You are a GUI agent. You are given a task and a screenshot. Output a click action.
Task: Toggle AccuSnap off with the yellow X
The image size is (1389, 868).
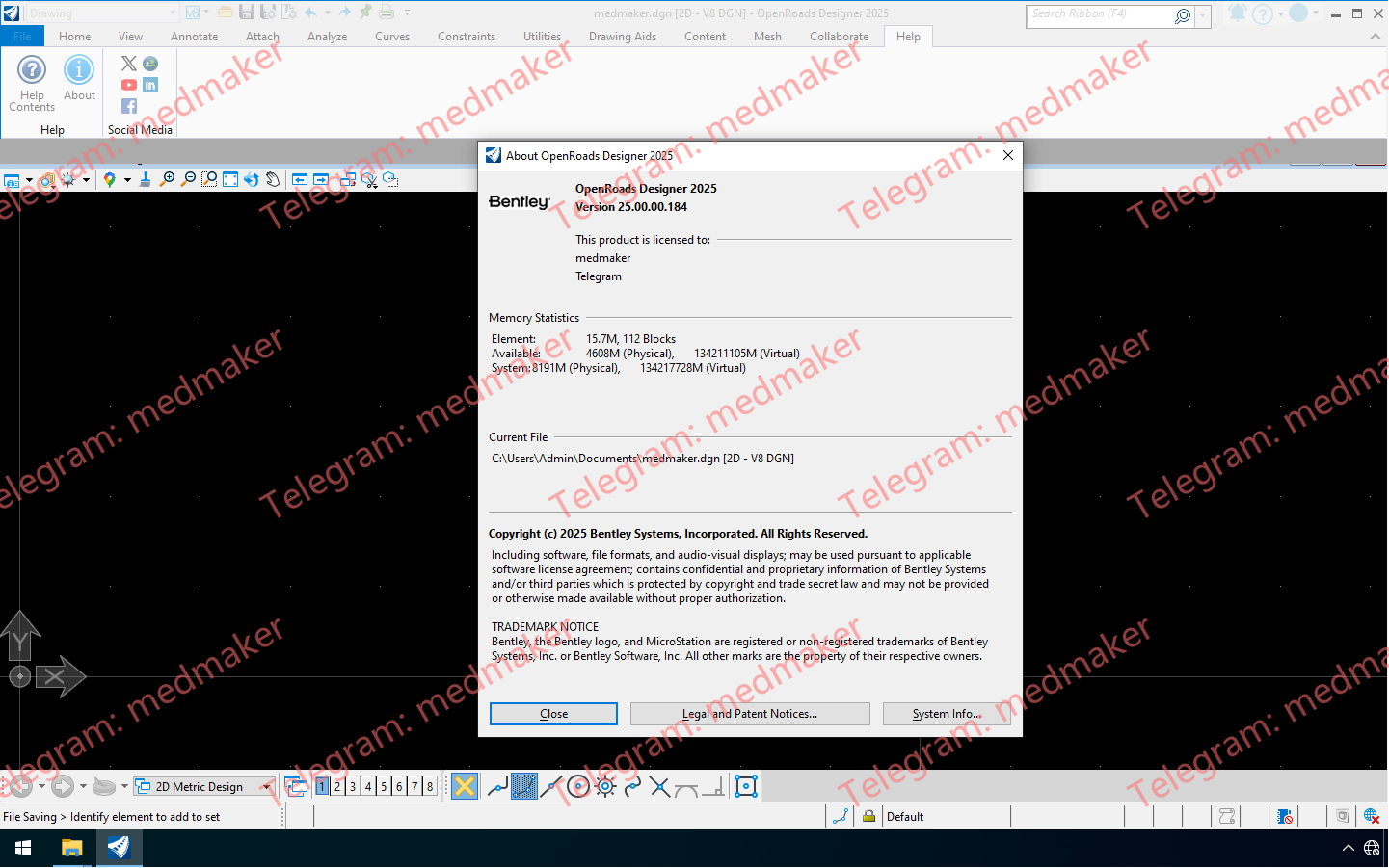click(x=464, y=786)
